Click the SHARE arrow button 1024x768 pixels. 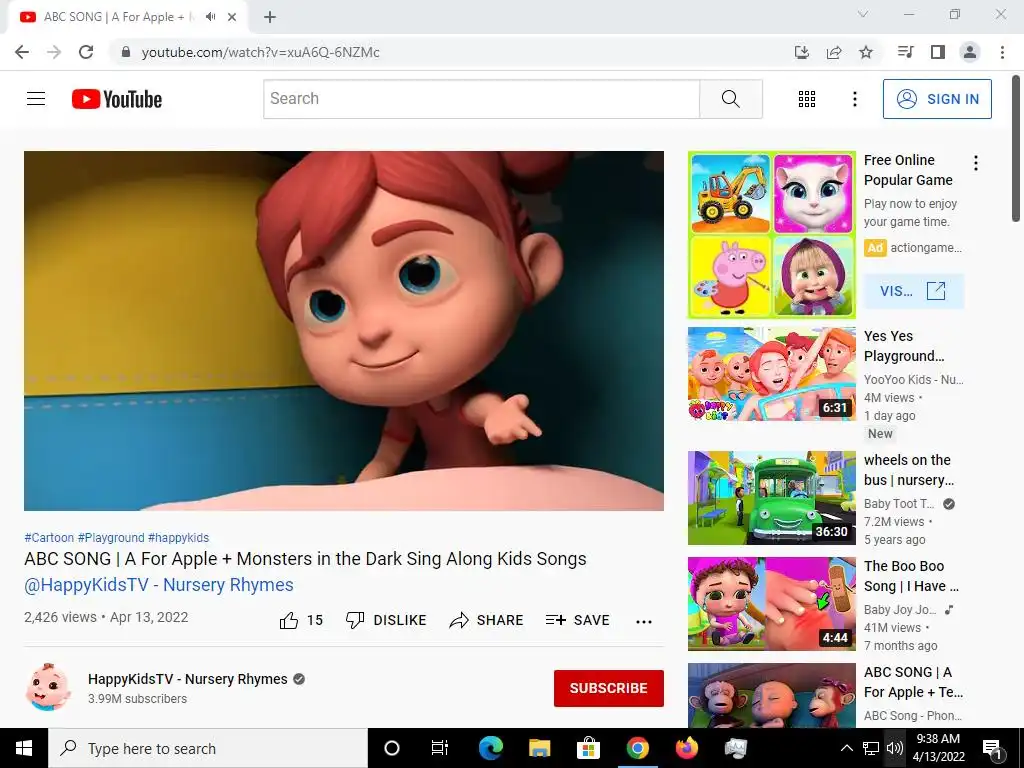[487, 620]
